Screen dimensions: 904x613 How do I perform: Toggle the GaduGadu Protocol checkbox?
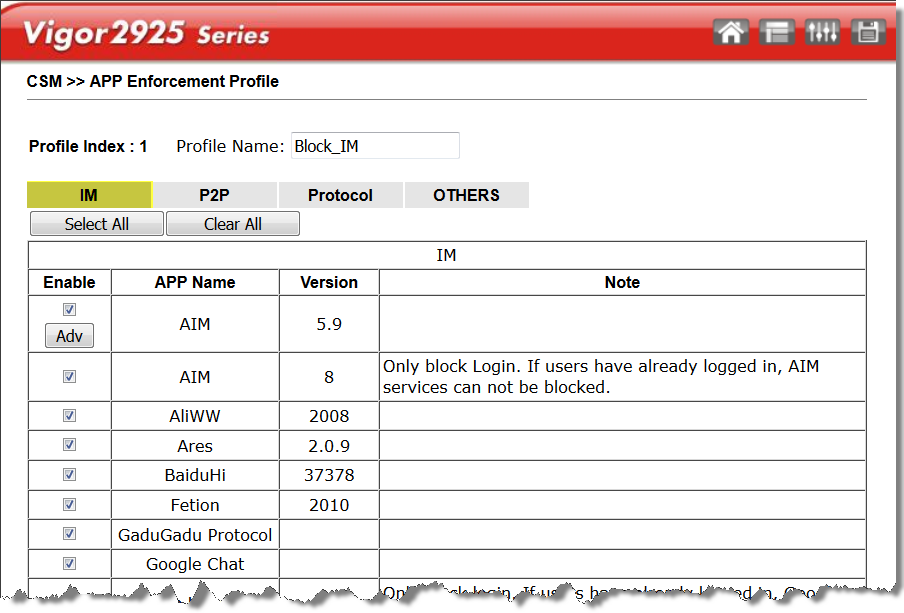[69, 533]
